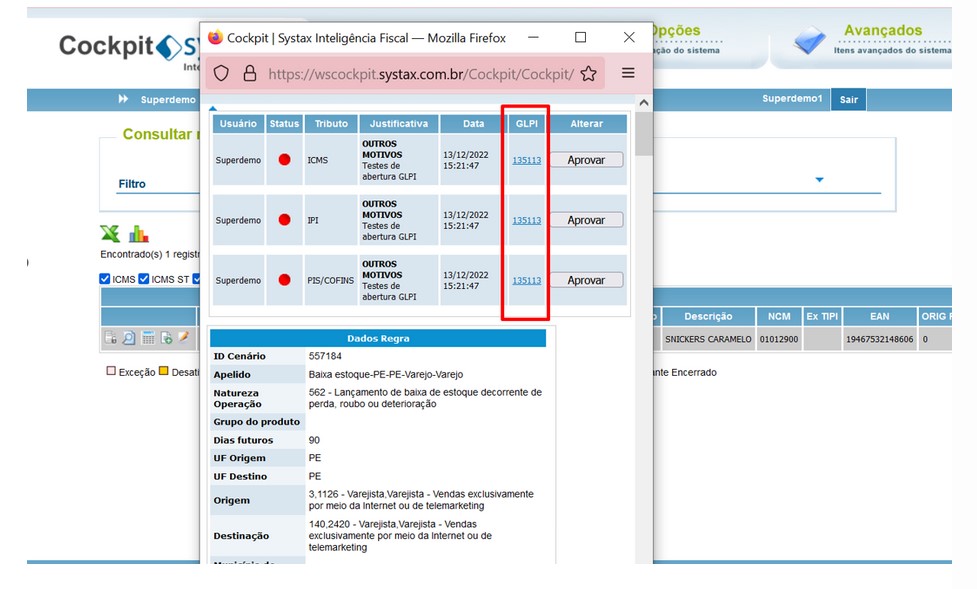The image size is (977, 589).
Task: Click the padlock site information icon
Action: pos(250,74)
